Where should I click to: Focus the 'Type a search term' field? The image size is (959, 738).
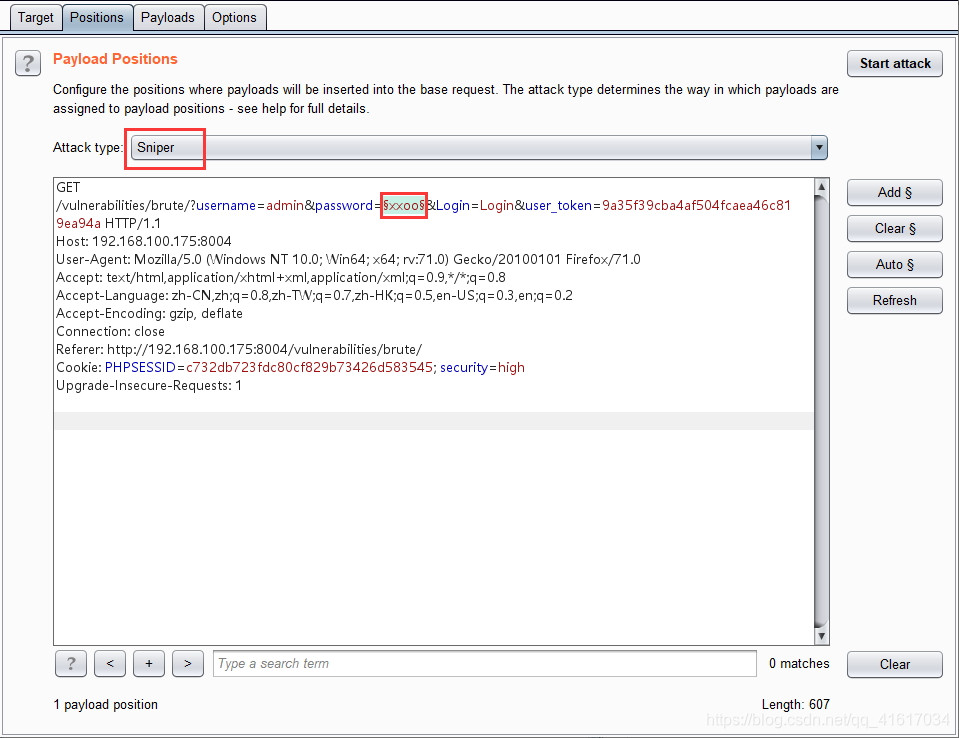click(484, 663)
